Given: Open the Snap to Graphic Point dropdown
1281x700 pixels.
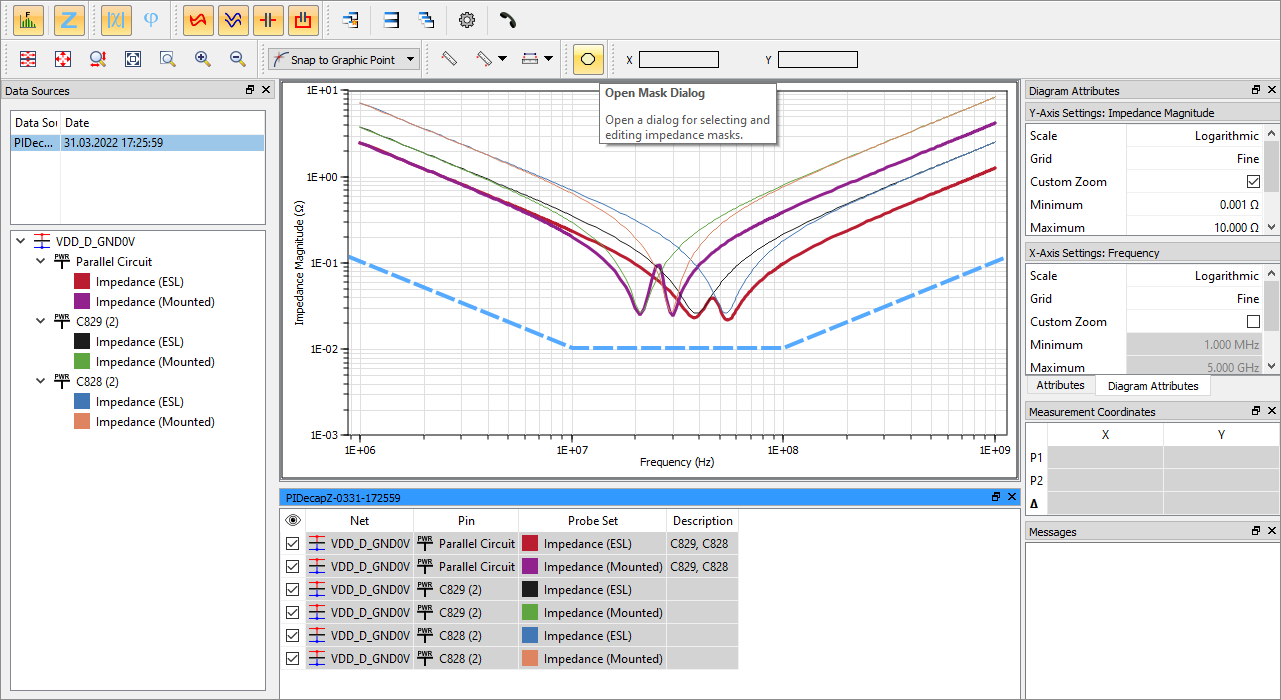Looking at the screenshot, I should coord(411,60).
